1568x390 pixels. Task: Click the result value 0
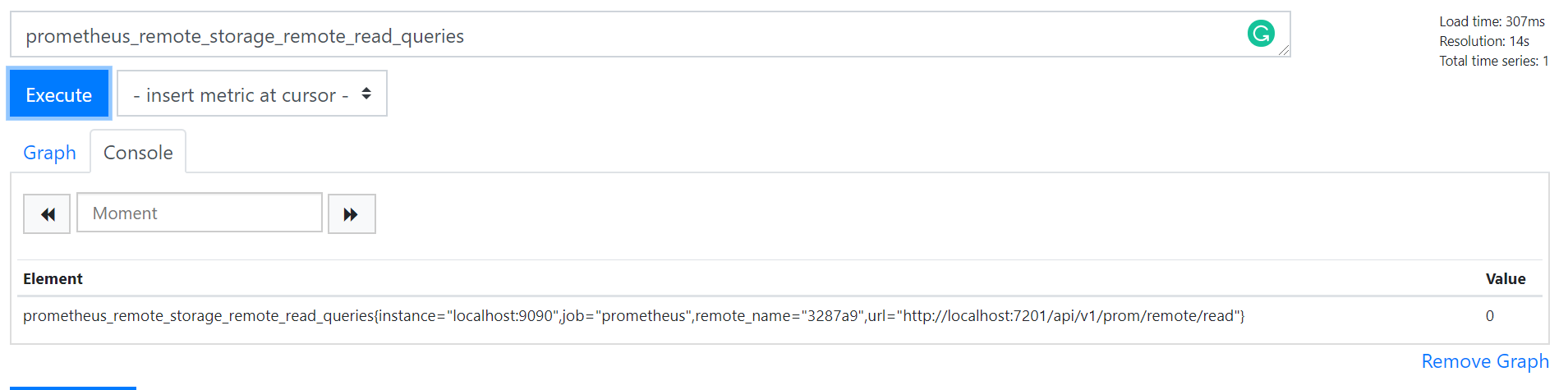tap(1489, 316)
